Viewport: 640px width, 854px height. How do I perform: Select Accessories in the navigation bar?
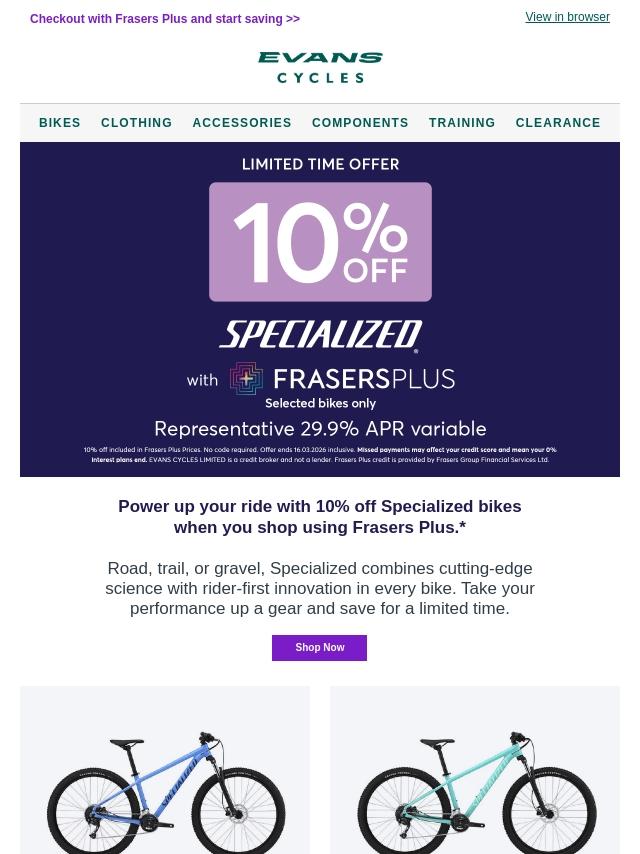point(242,123)
